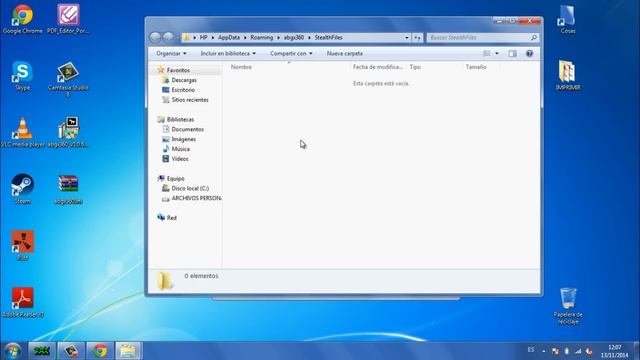640x360 pixels.
Task: Refresh the StealthFiles folder view
Action: coord(417,38)
